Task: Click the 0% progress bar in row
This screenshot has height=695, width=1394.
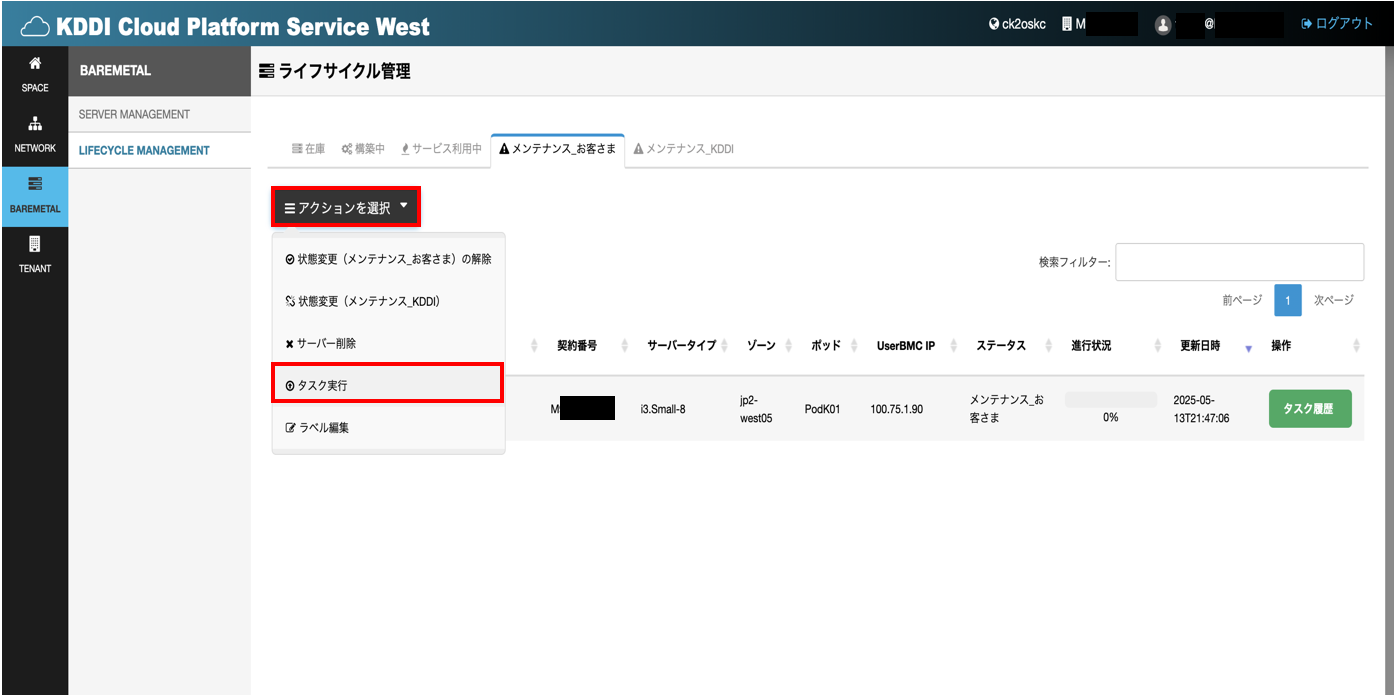Action: (x=1110, y=400)
